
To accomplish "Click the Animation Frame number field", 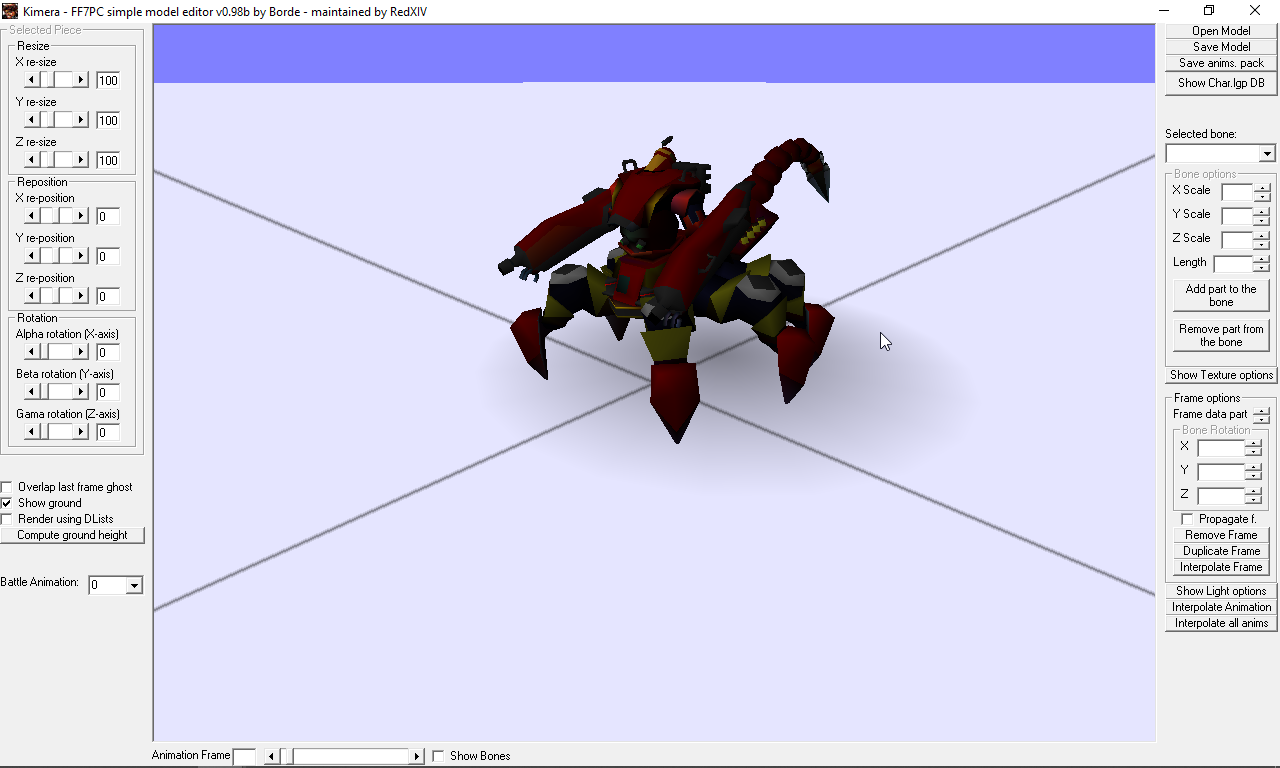I will (x=244, y=756).
